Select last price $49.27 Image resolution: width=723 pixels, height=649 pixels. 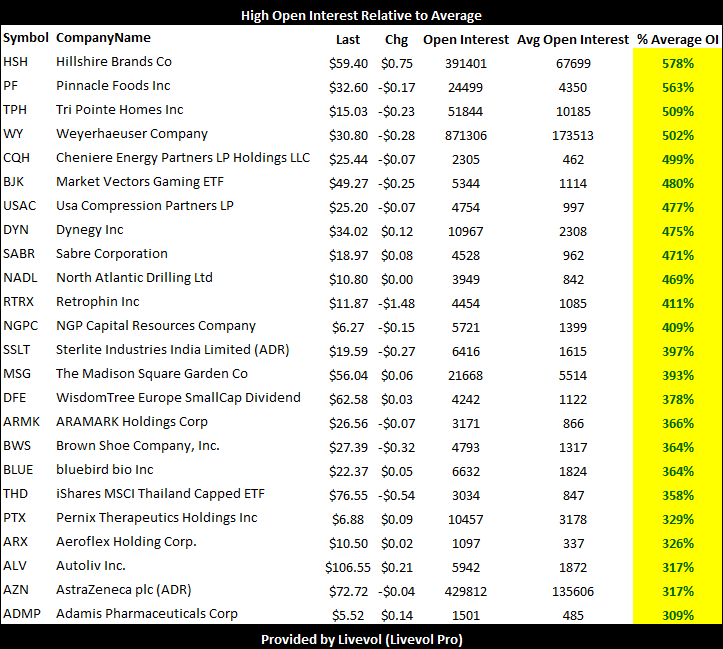[348, 184]
